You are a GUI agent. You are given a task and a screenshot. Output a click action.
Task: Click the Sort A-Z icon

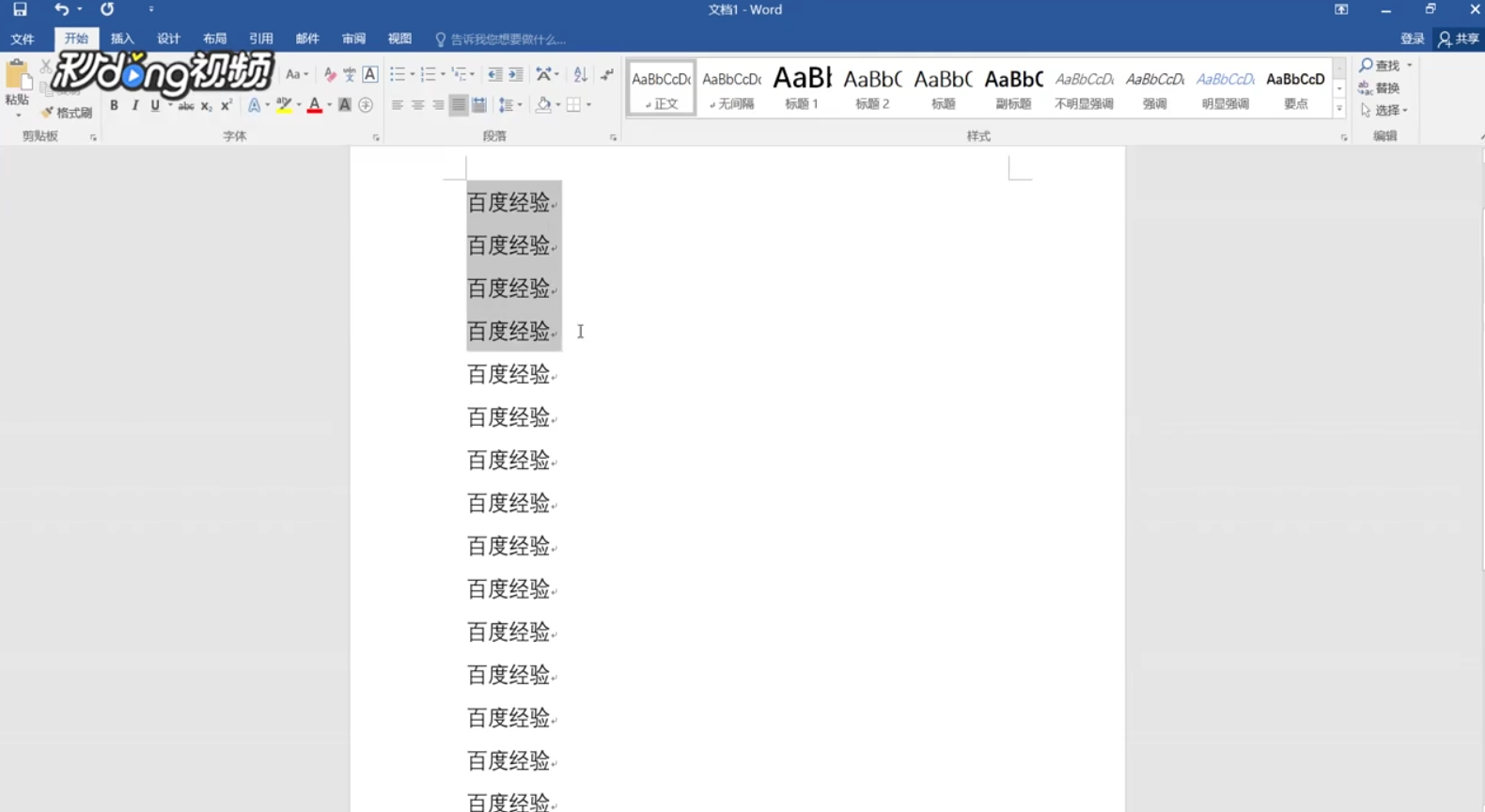[580, 75]
